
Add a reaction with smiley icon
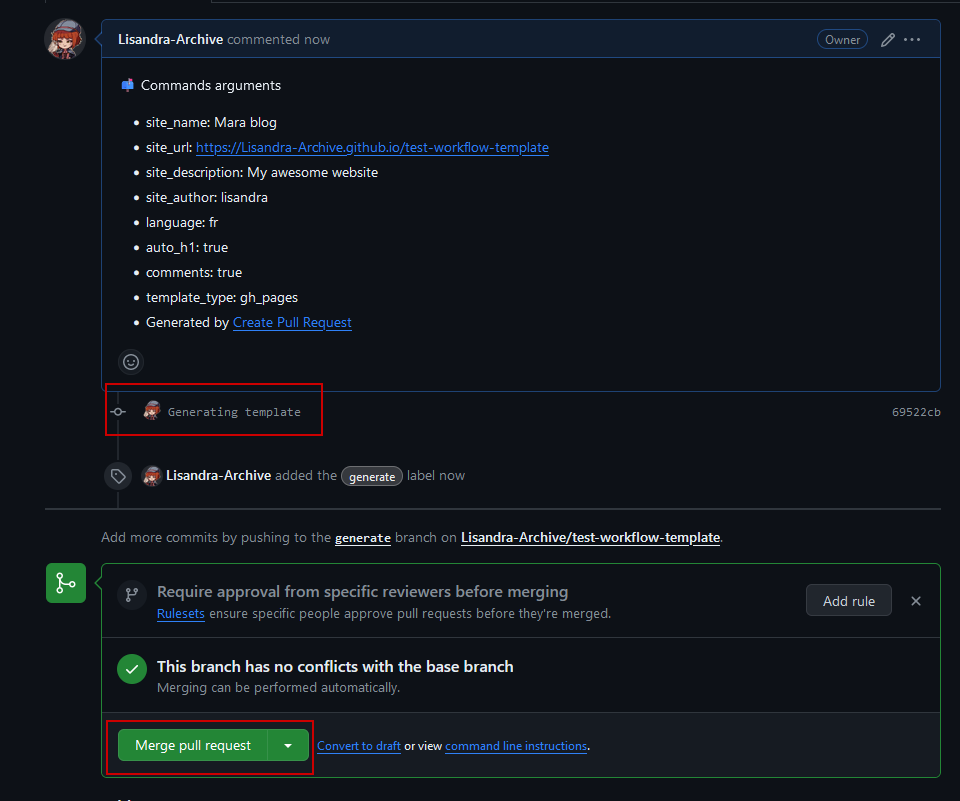[131, 363]
